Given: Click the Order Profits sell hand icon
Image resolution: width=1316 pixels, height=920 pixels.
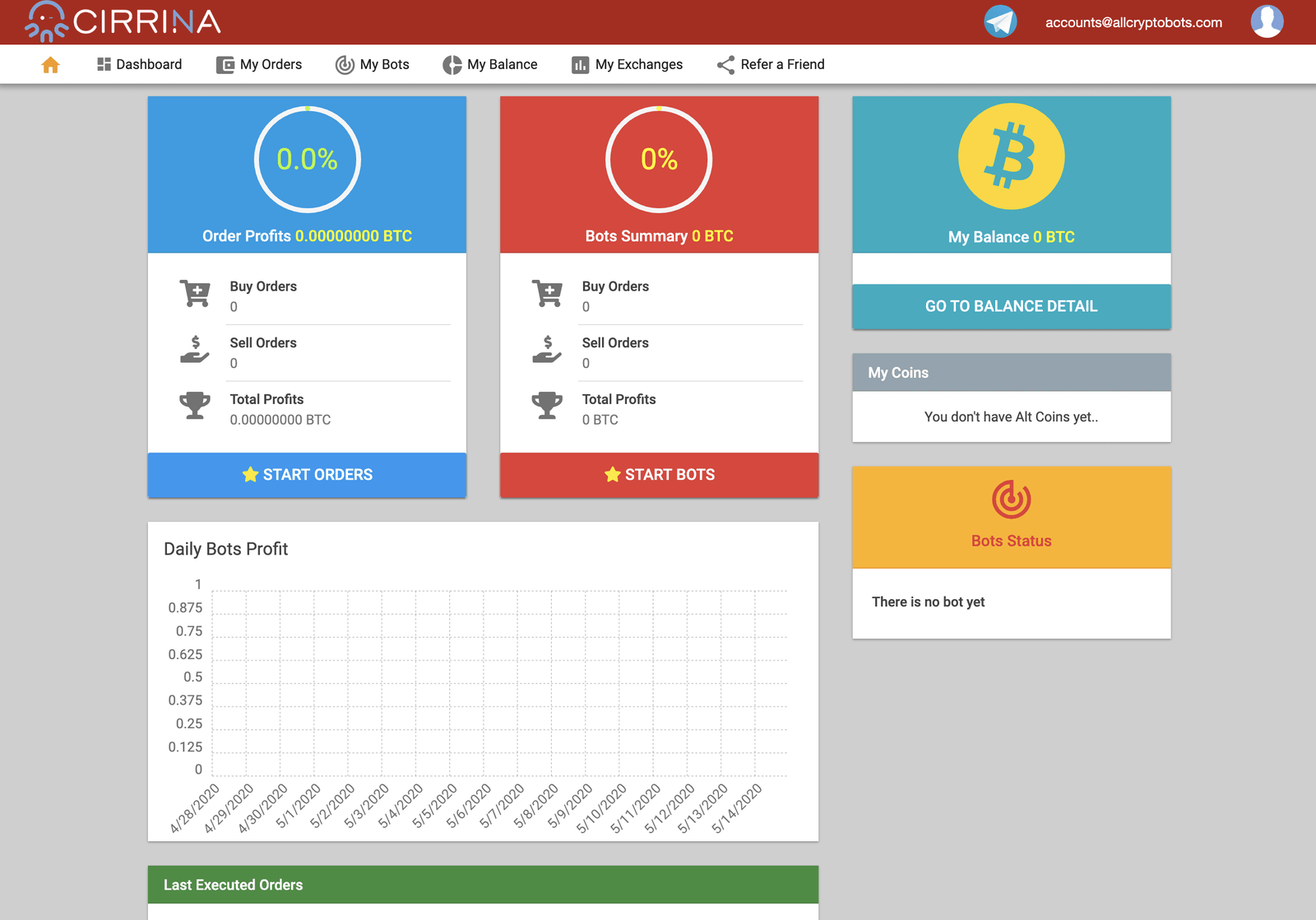Looking at the screenshot, I should 195,350.
